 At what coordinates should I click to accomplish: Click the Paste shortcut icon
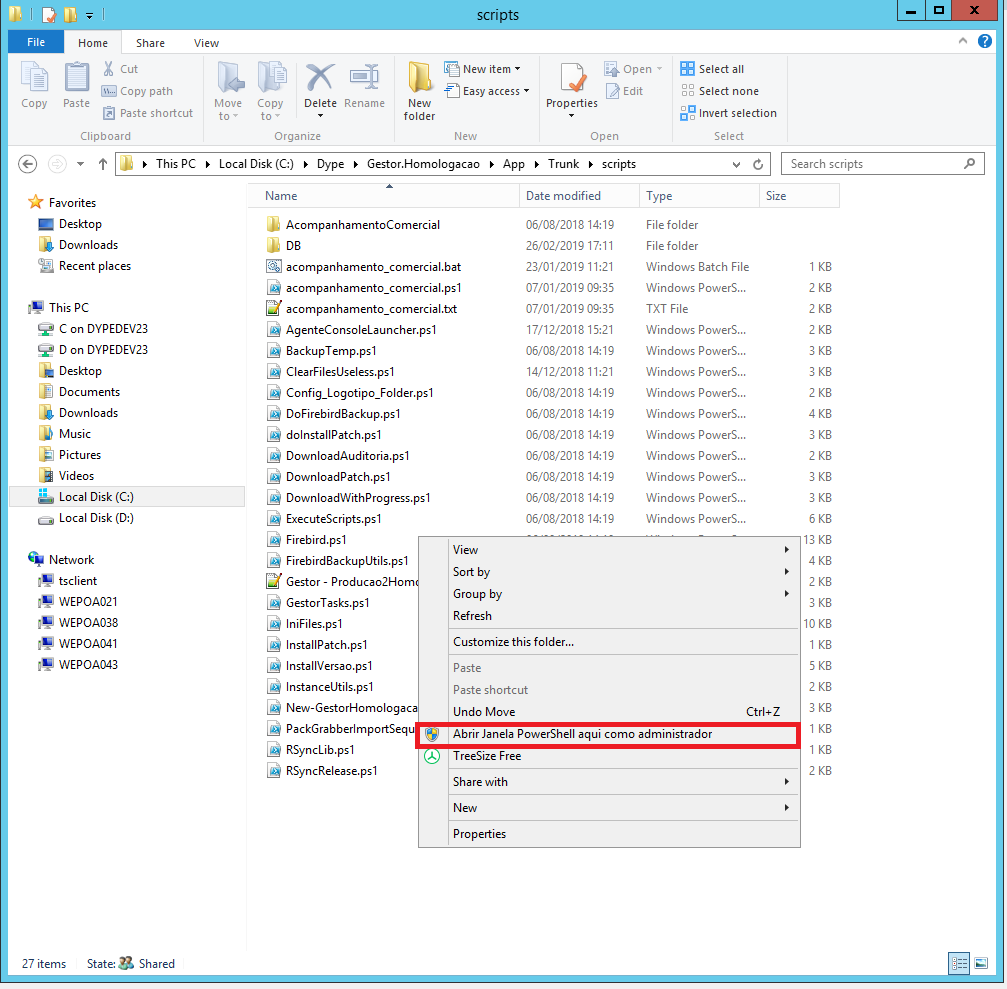coord(109,113)
